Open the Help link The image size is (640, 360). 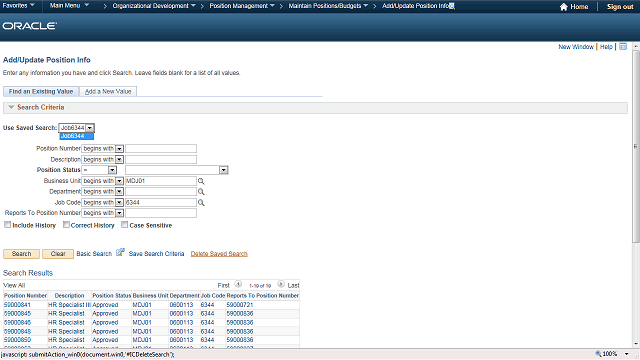click(606, 47)
